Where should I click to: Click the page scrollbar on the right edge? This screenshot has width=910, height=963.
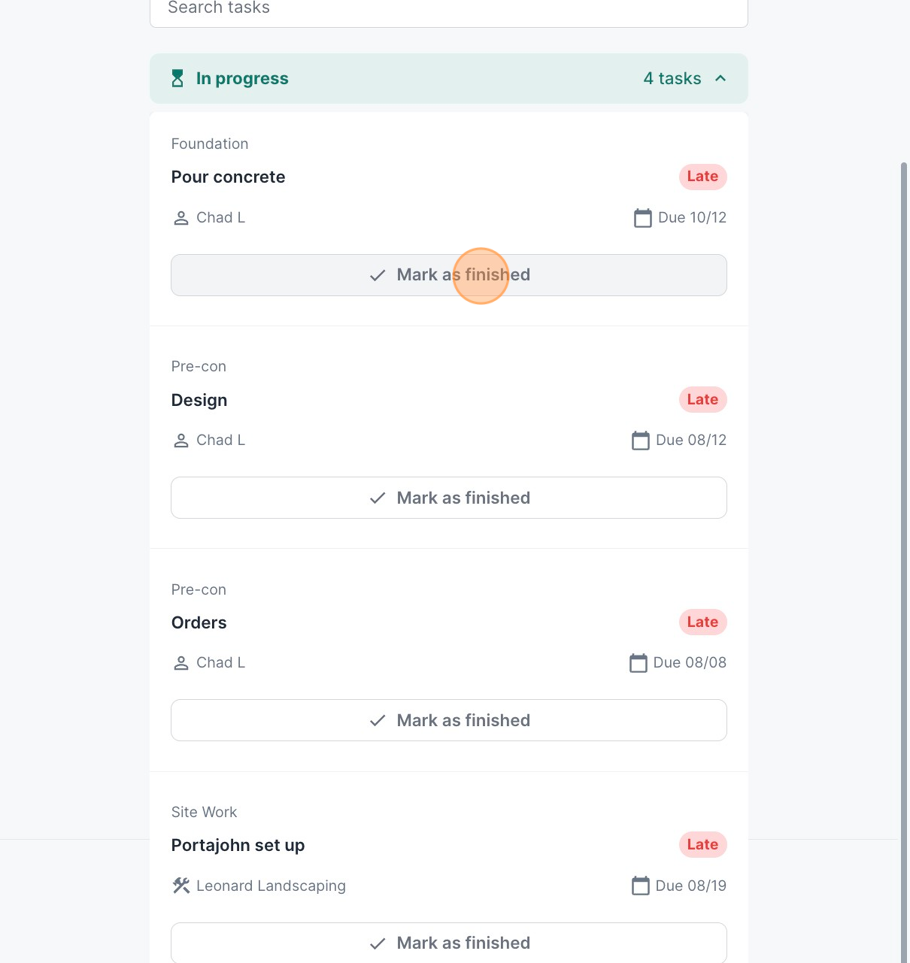904,500
